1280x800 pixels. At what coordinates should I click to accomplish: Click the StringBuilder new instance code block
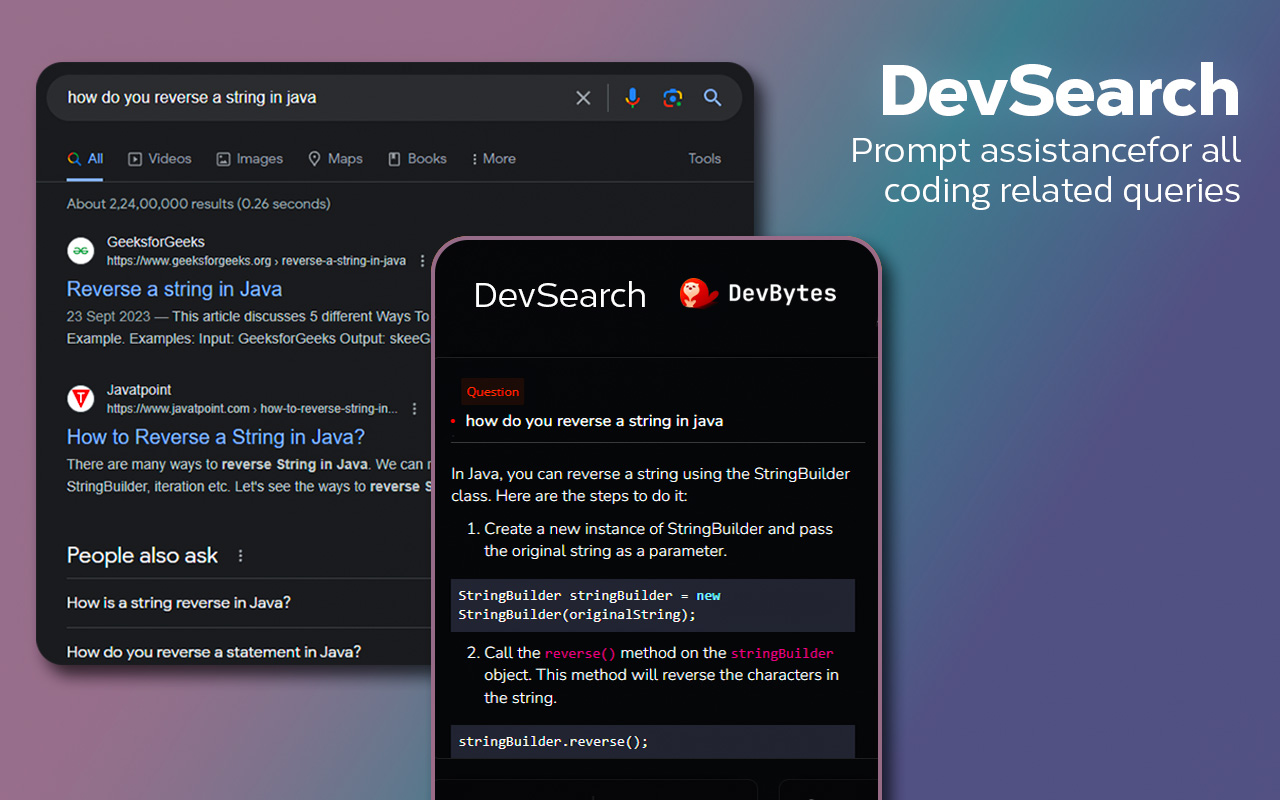(x=653, y=605)
